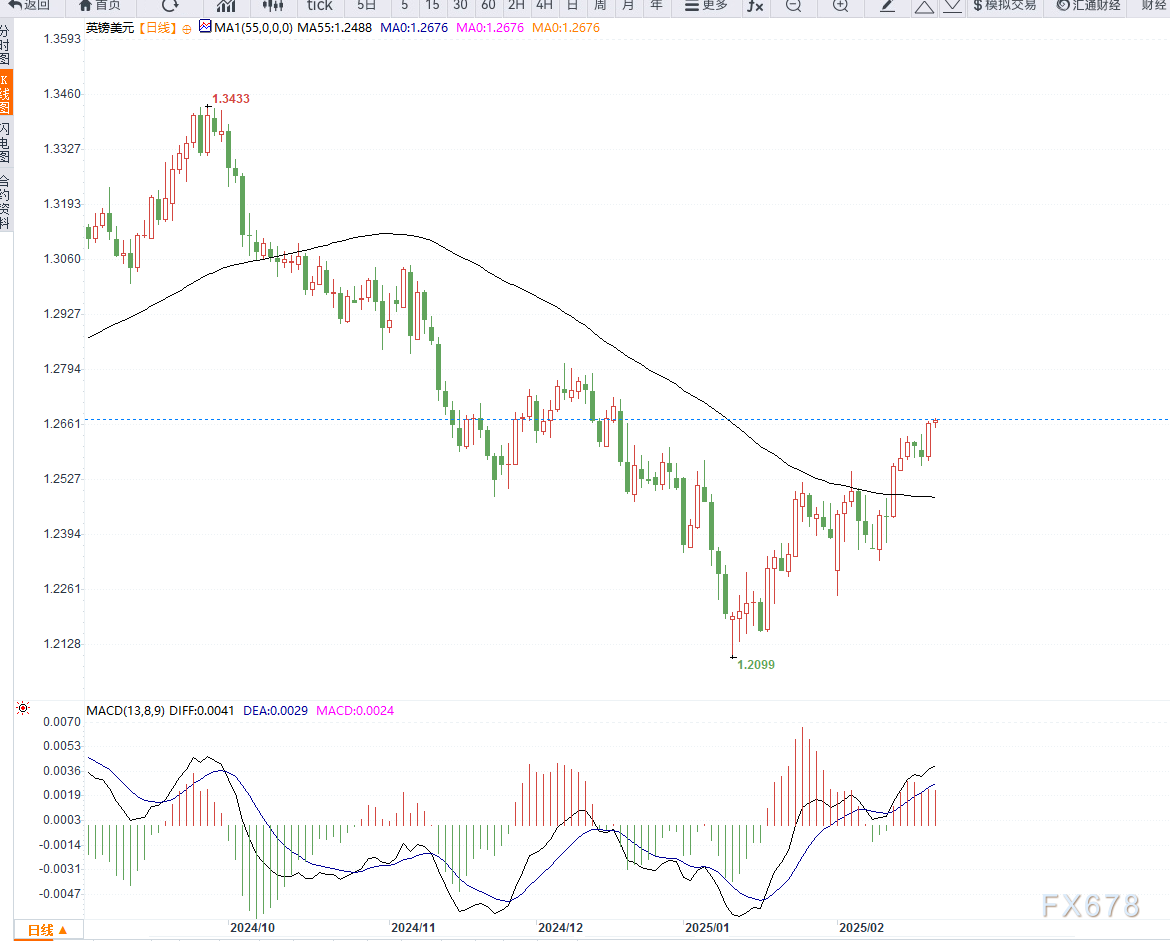Viewport: 1170px width, 941px height.
Task: Open 日线 period dropdown at bottom left
Action: click(47, 930)
